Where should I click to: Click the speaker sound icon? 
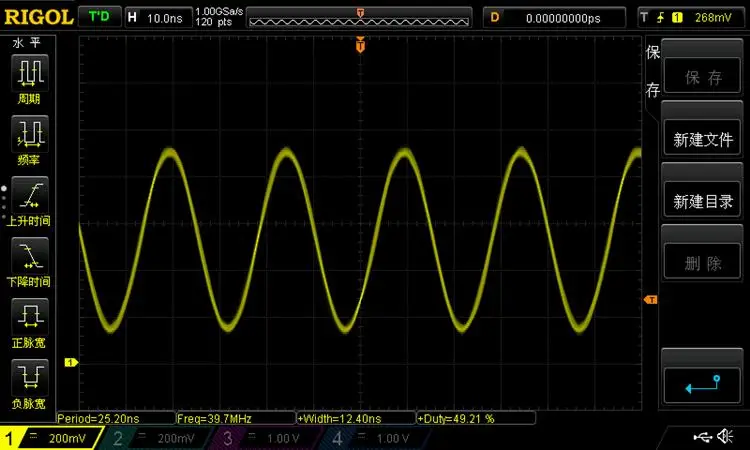tap(726, 436)
